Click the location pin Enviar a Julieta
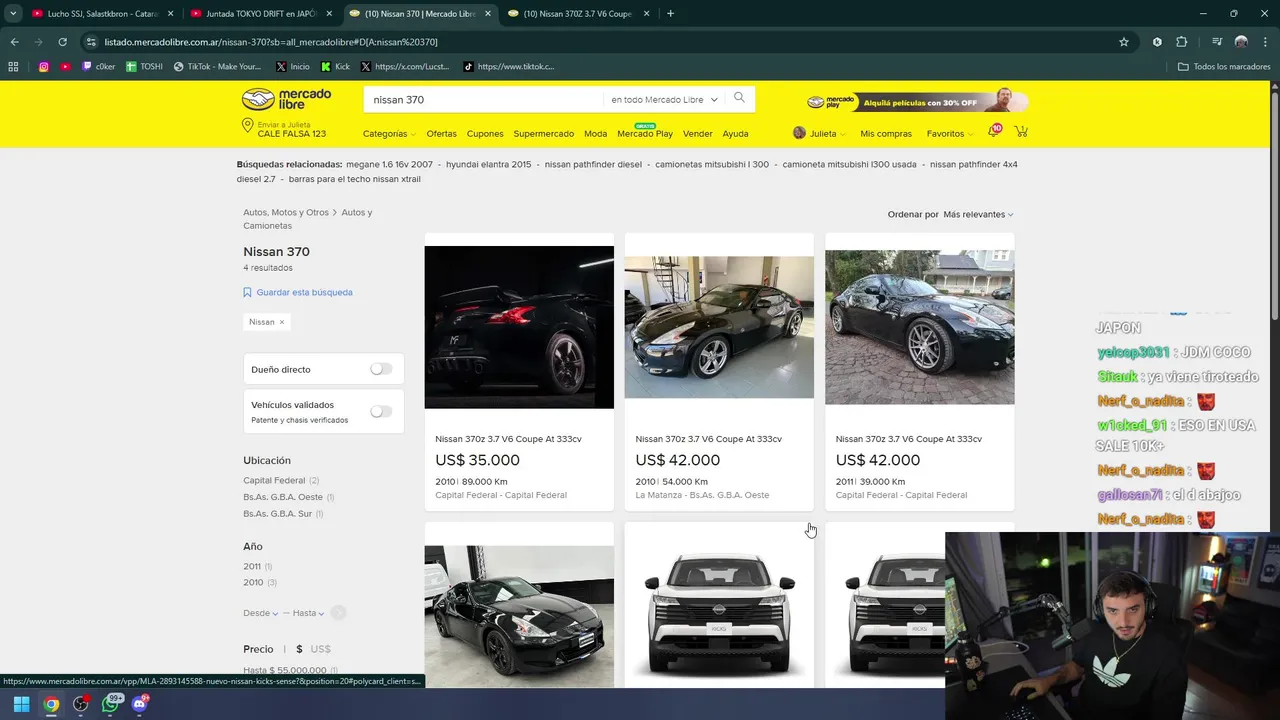 (x=247, y=125)
